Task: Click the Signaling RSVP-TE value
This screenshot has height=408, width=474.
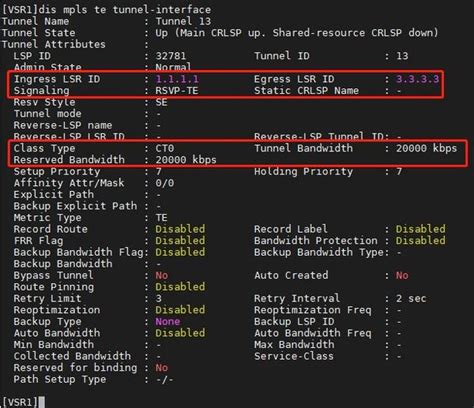Action: coord(177,91)
